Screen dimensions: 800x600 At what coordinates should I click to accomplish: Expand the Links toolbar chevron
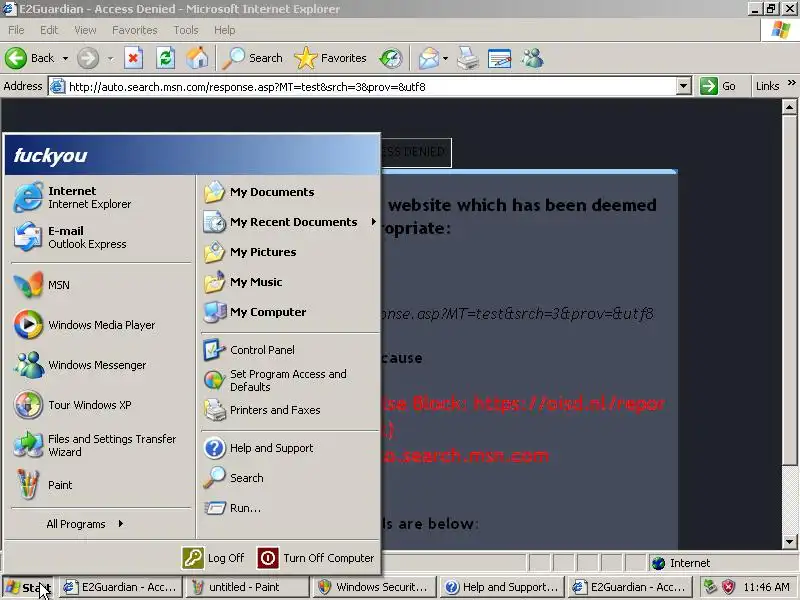791,83
